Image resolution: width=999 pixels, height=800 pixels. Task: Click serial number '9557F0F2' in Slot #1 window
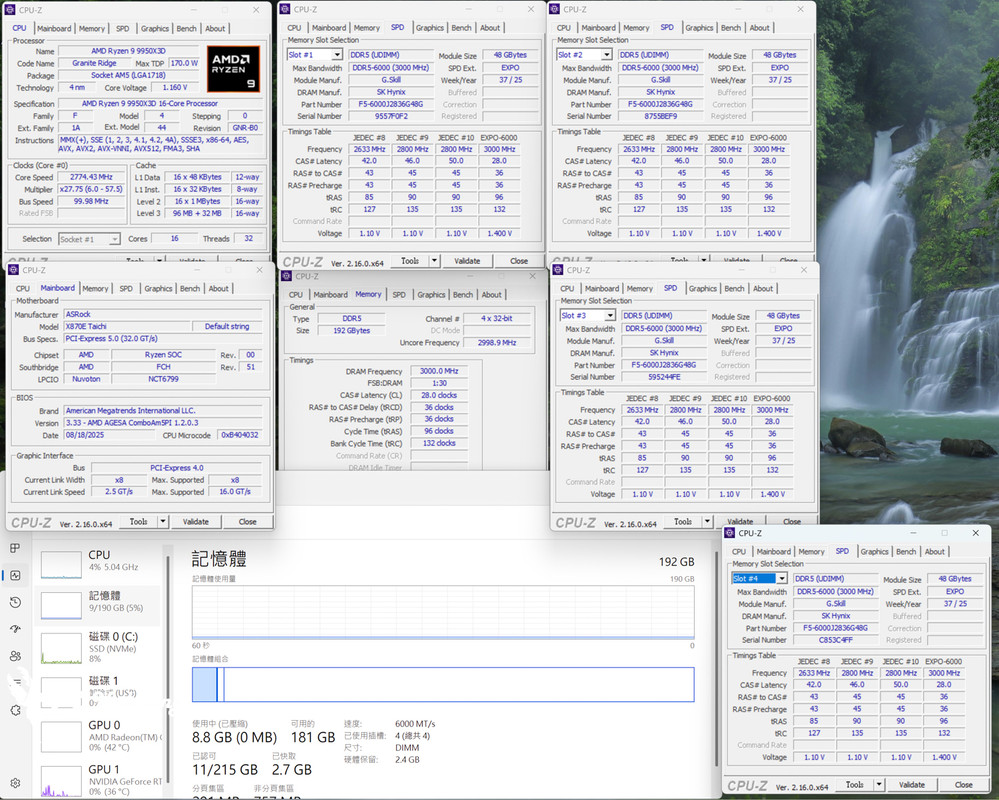tap(391, 116)
